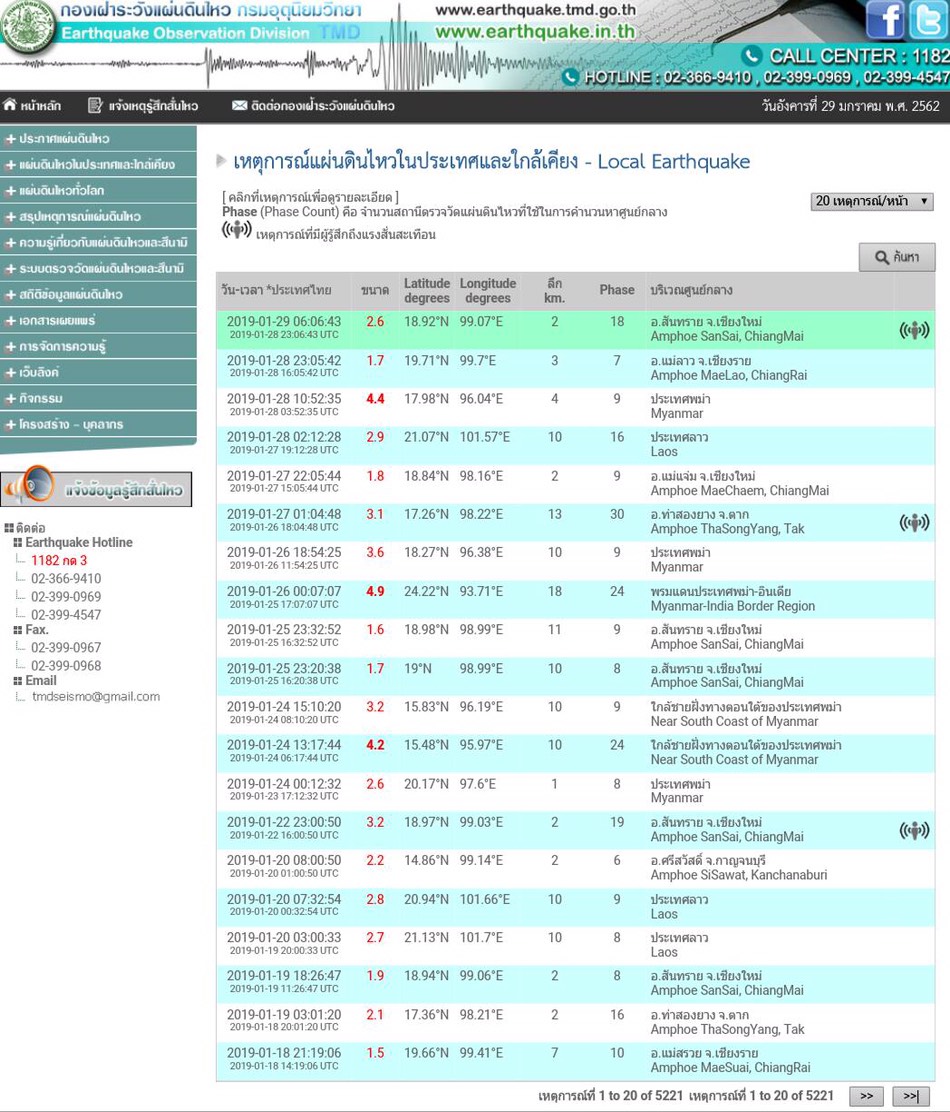Open the 2019-01-25 23:32:52 SanSai event
Screen dimensions: 950x1112
pyautogui.click(x=575, y=637)
